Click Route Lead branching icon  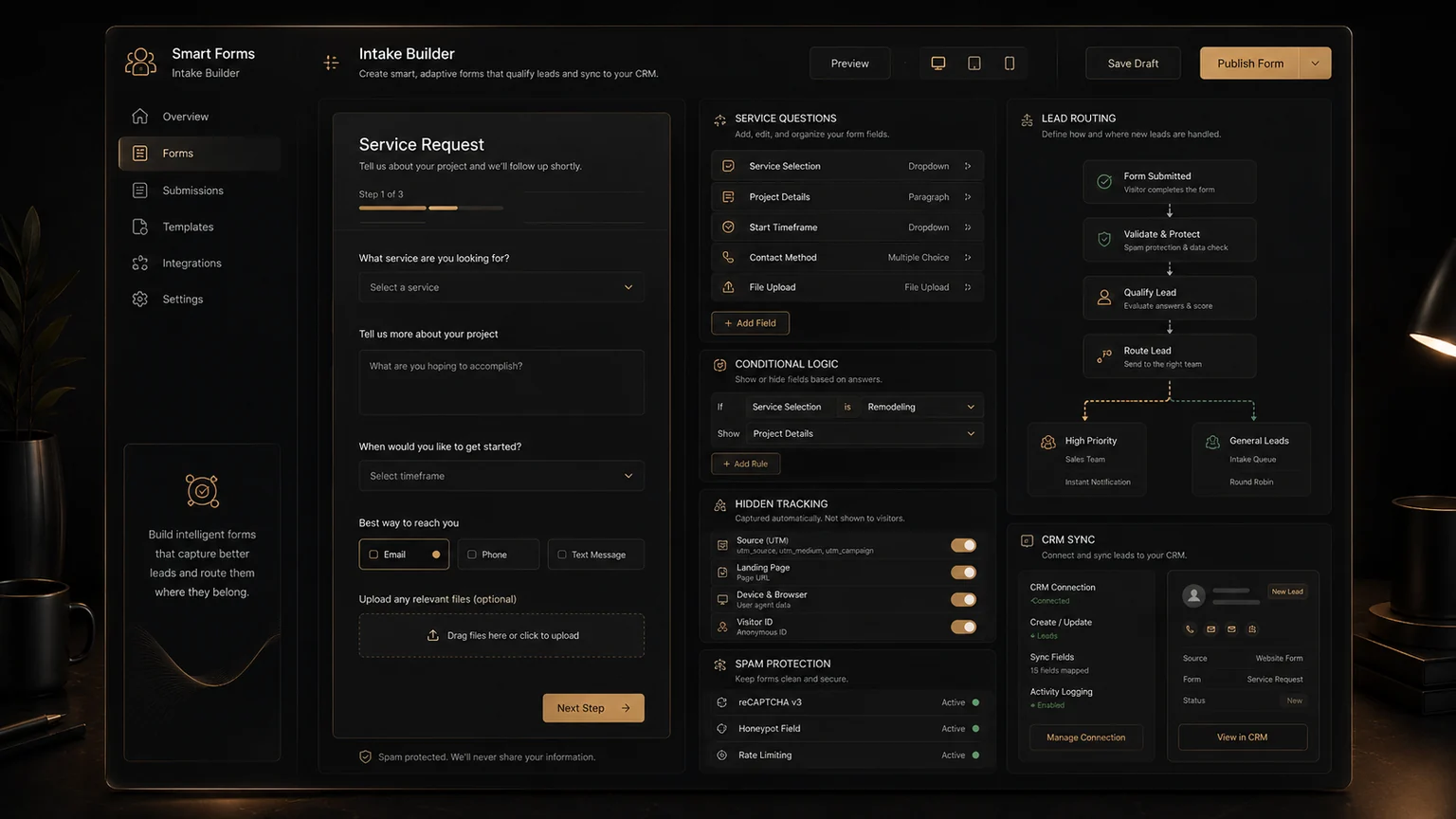(x=1104, y=356)
